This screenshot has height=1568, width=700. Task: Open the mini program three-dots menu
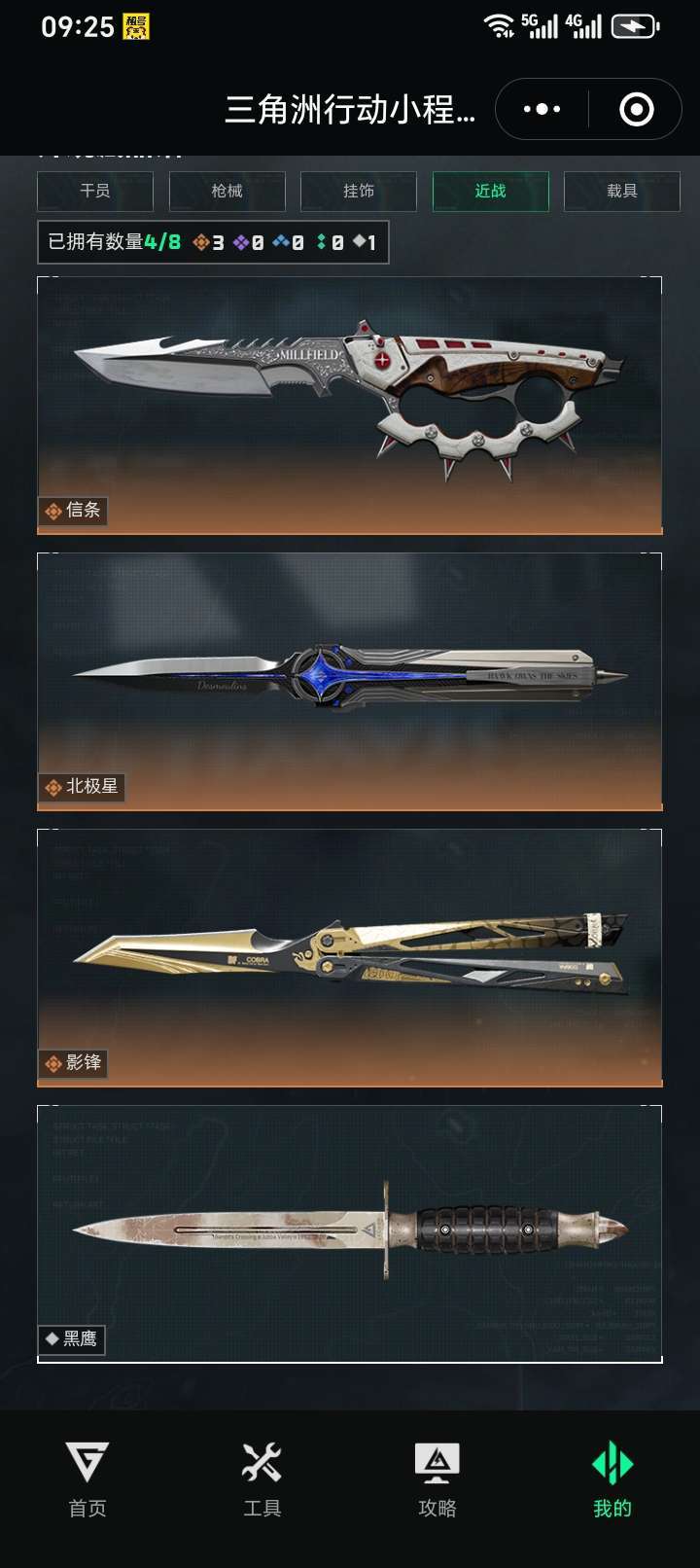click(542, 109)
